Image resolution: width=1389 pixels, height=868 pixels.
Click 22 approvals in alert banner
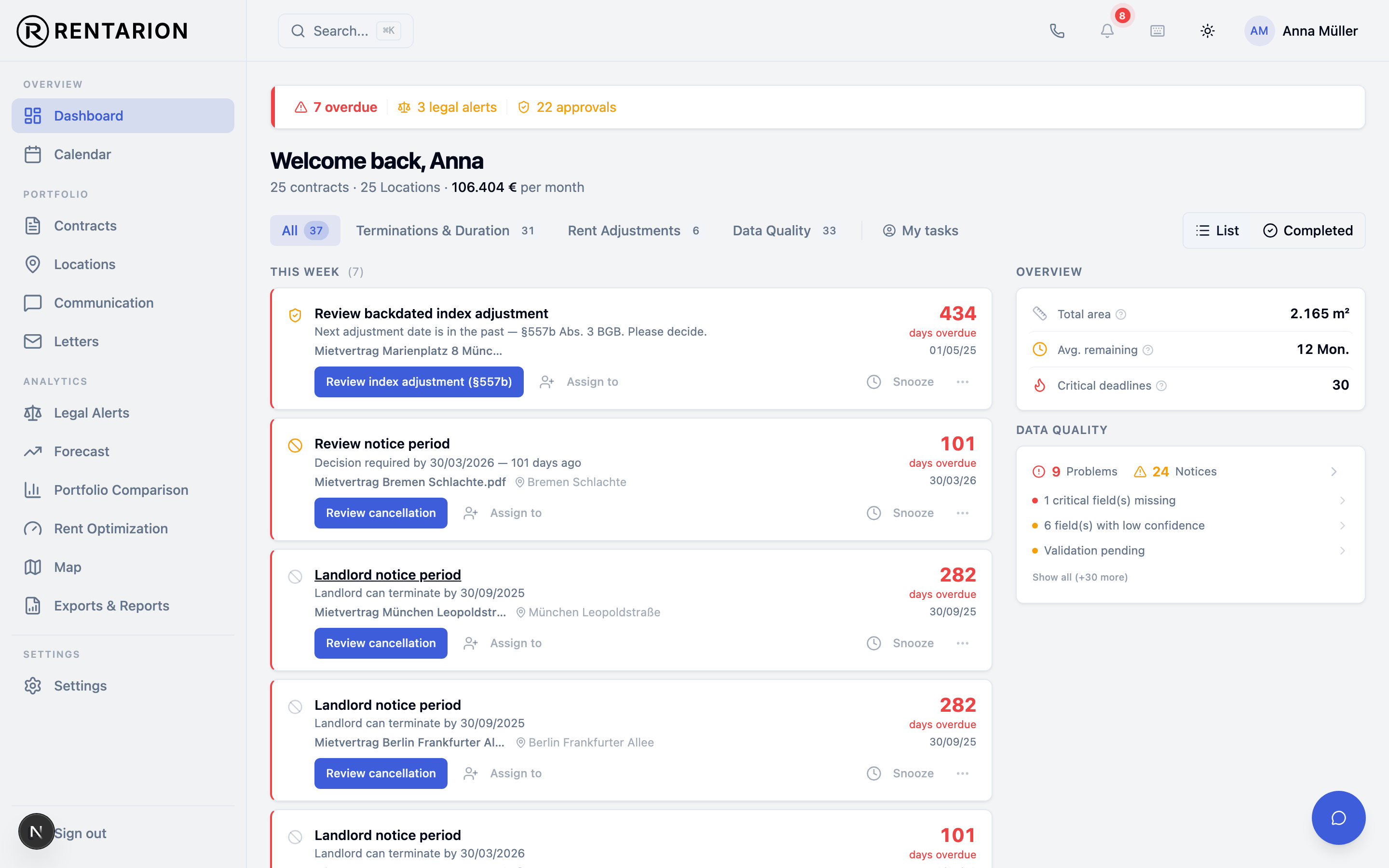tap(567, 108)
